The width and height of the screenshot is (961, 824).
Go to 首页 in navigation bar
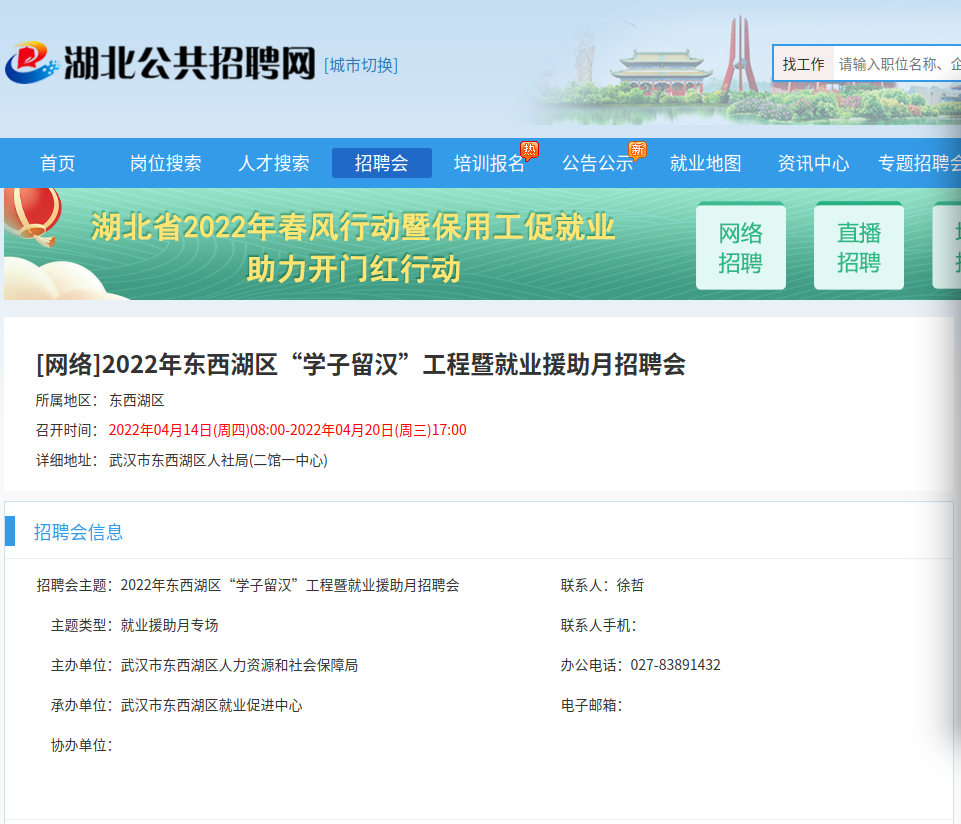click(x=58, y=163)
